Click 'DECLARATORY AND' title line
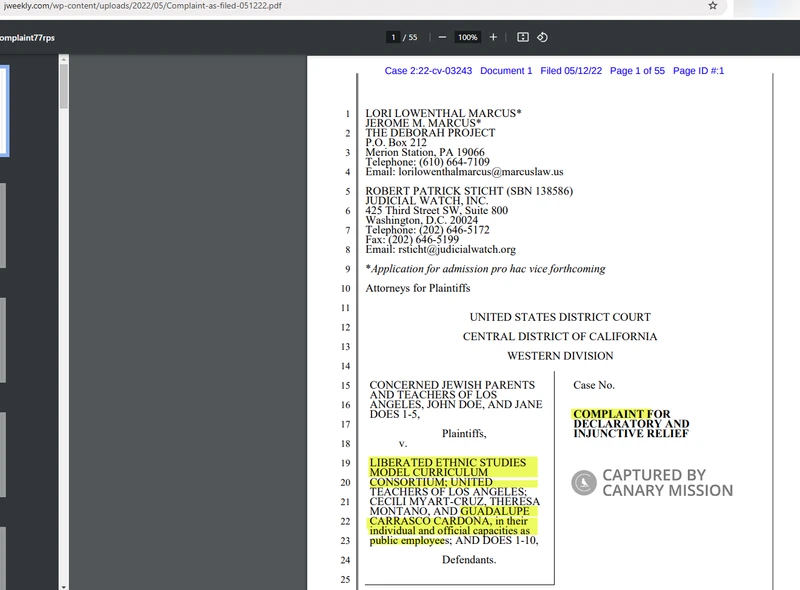Screen dimensions: 800x590 point(631,424)
